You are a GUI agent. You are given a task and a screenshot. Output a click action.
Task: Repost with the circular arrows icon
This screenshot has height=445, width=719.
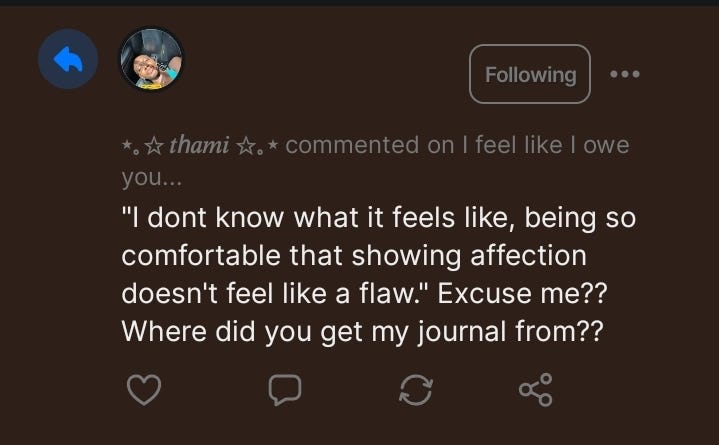pos(415,391)
